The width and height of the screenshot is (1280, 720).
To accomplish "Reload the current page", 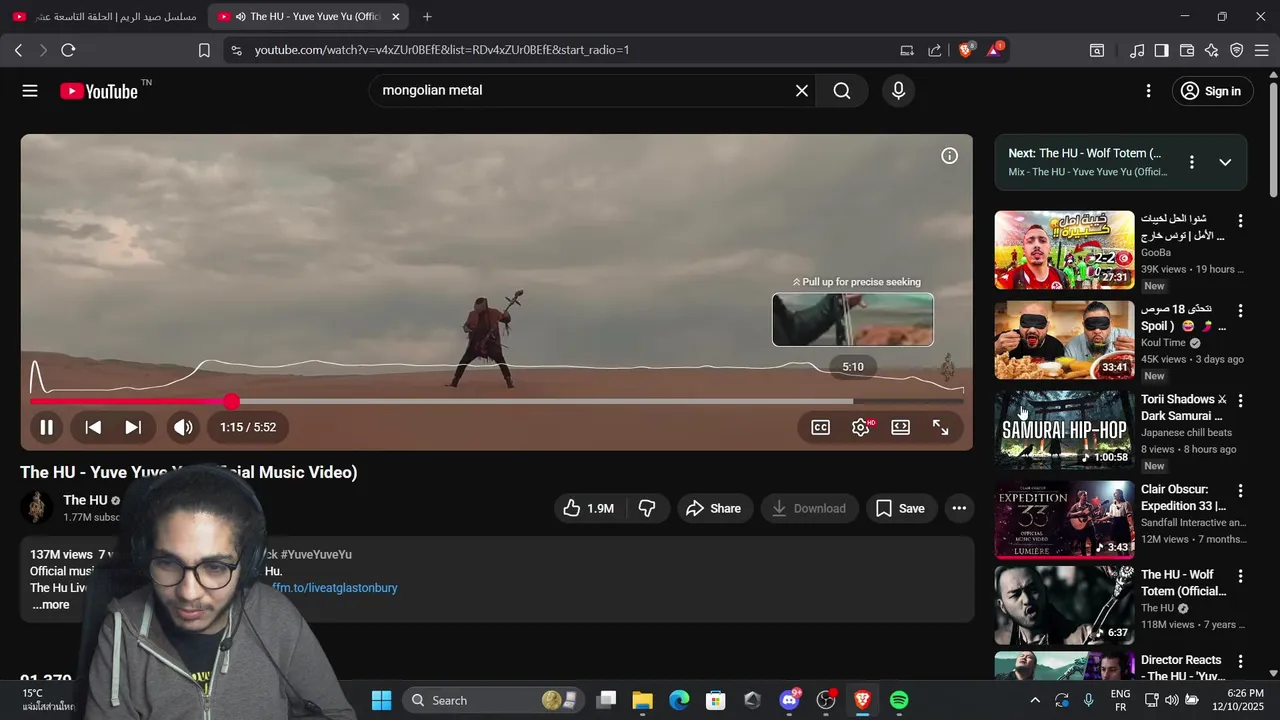I will click(x=68, y=50).
